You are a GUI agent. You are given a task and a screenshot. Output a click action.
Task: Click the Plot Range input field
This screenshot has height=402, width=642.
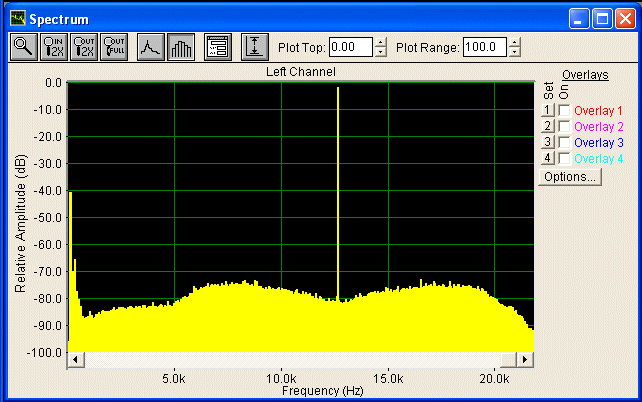(484, 47)
